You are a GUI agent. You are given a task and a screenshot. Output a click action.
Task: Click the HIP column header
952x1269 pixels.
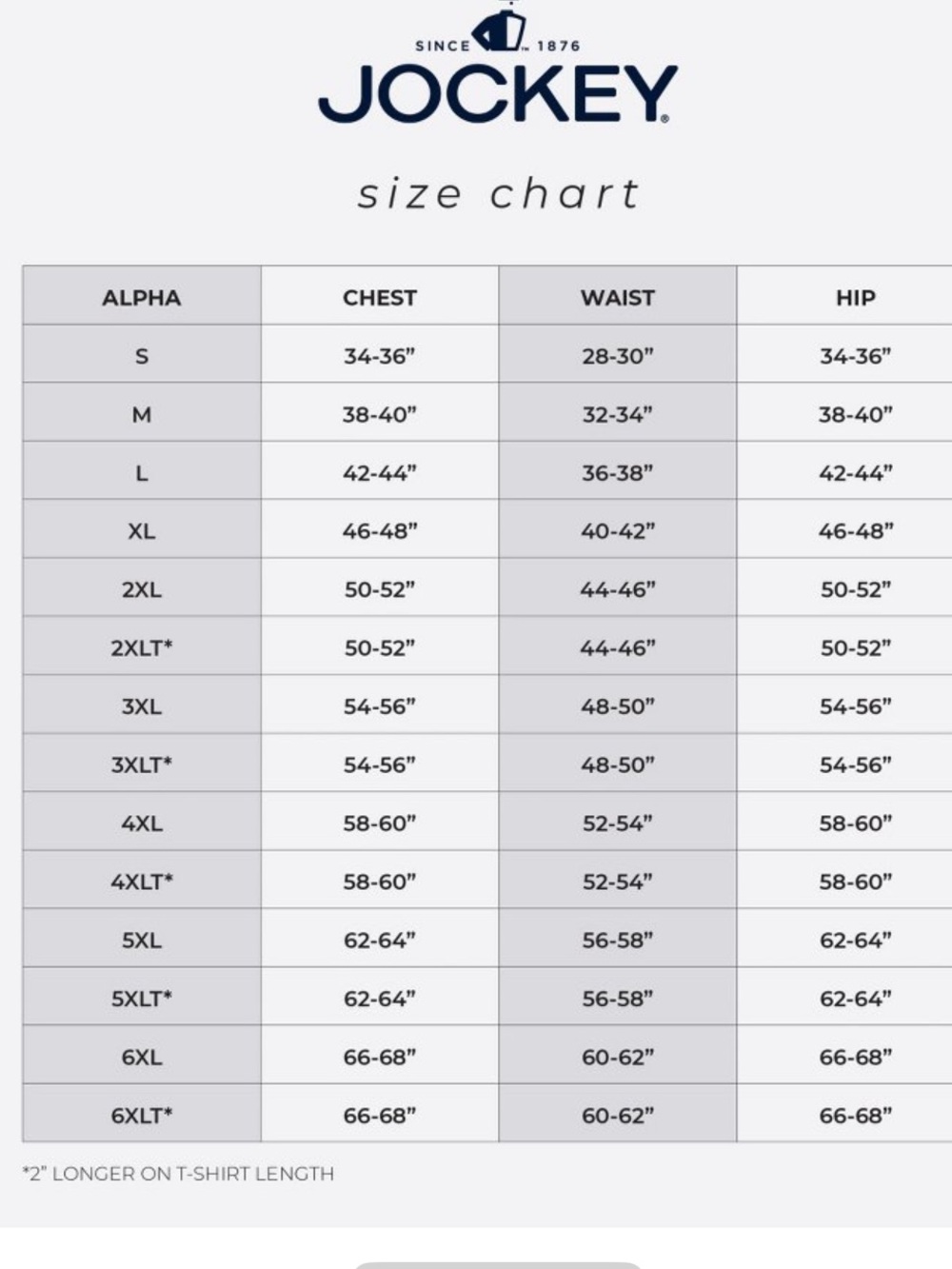tap(855, 297)
